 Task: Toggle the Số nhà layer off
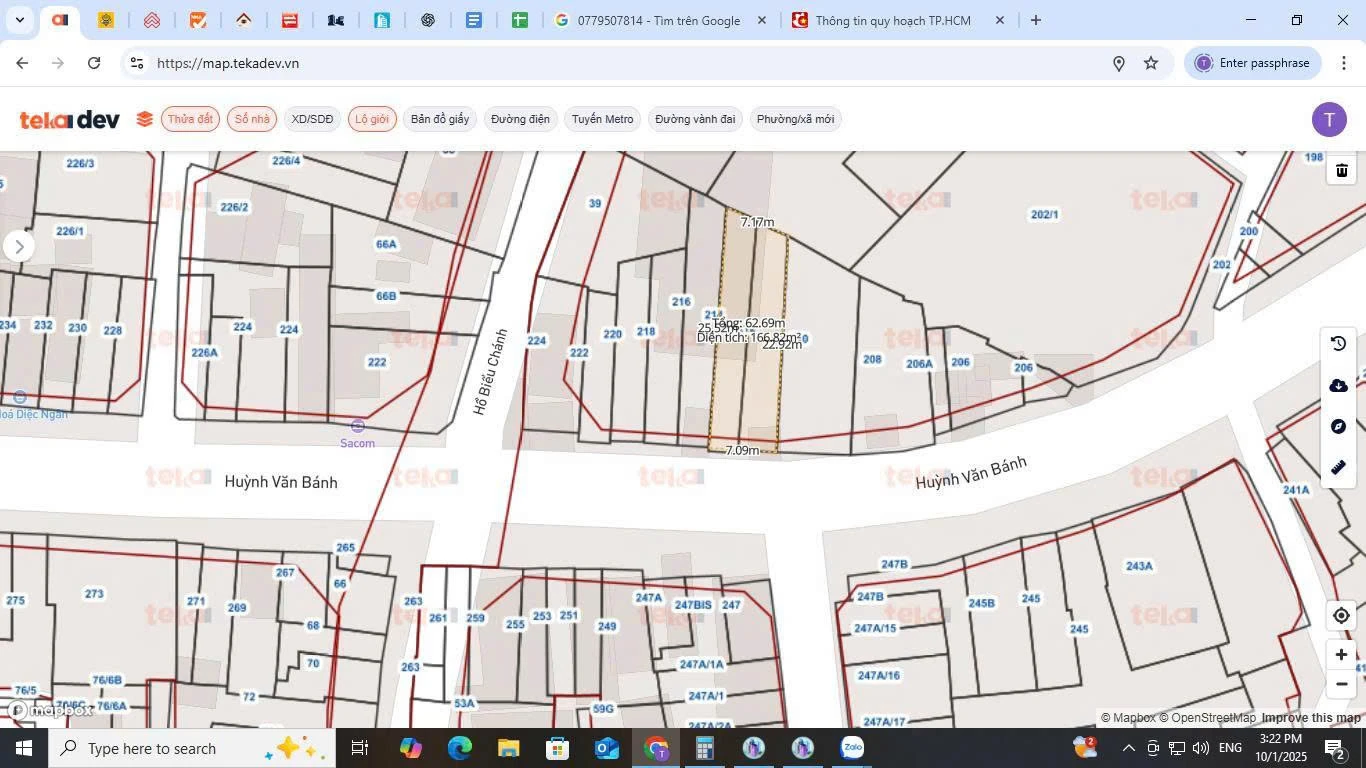point(251,119)
